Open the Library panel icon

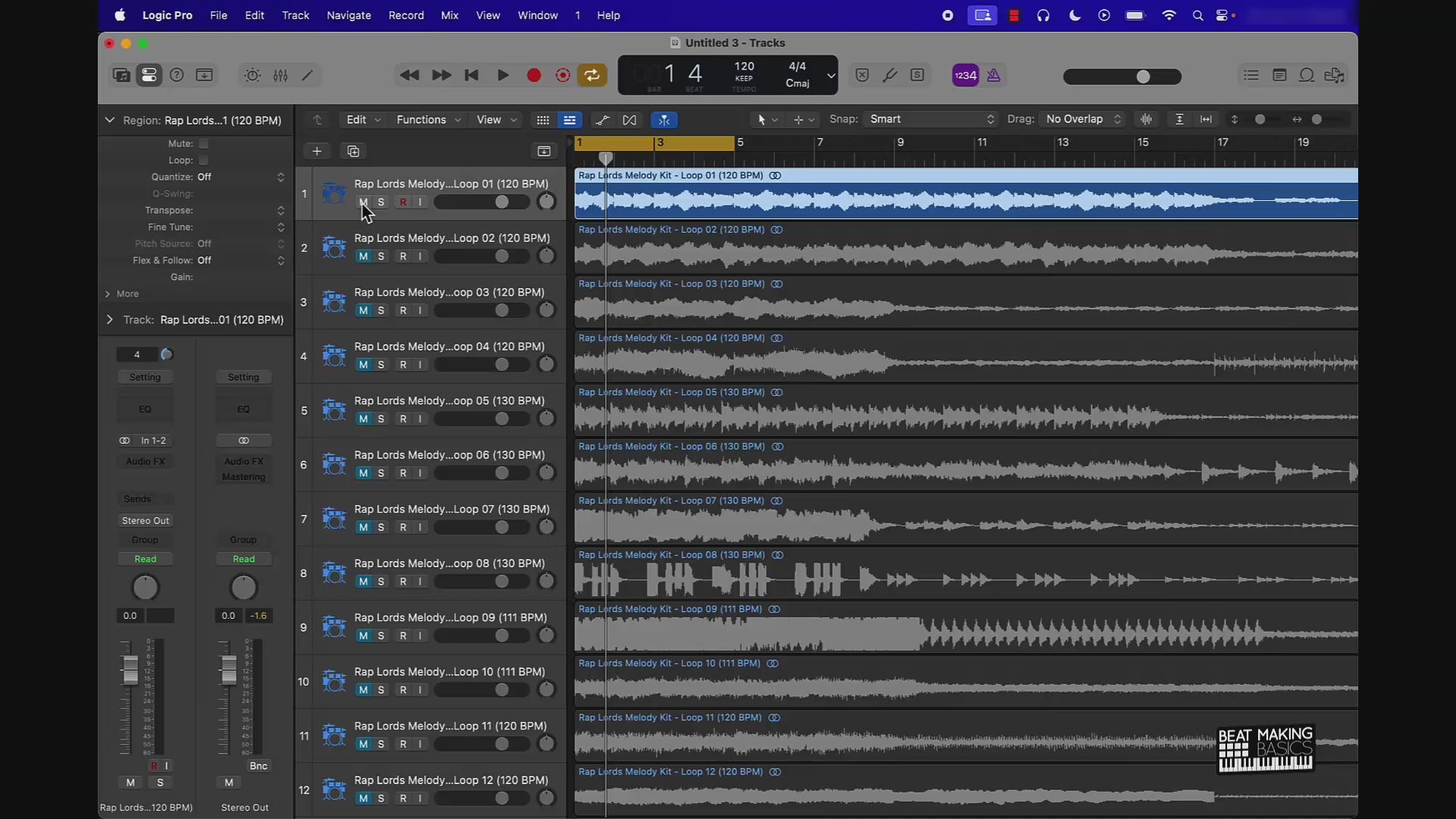pos(121,75)
